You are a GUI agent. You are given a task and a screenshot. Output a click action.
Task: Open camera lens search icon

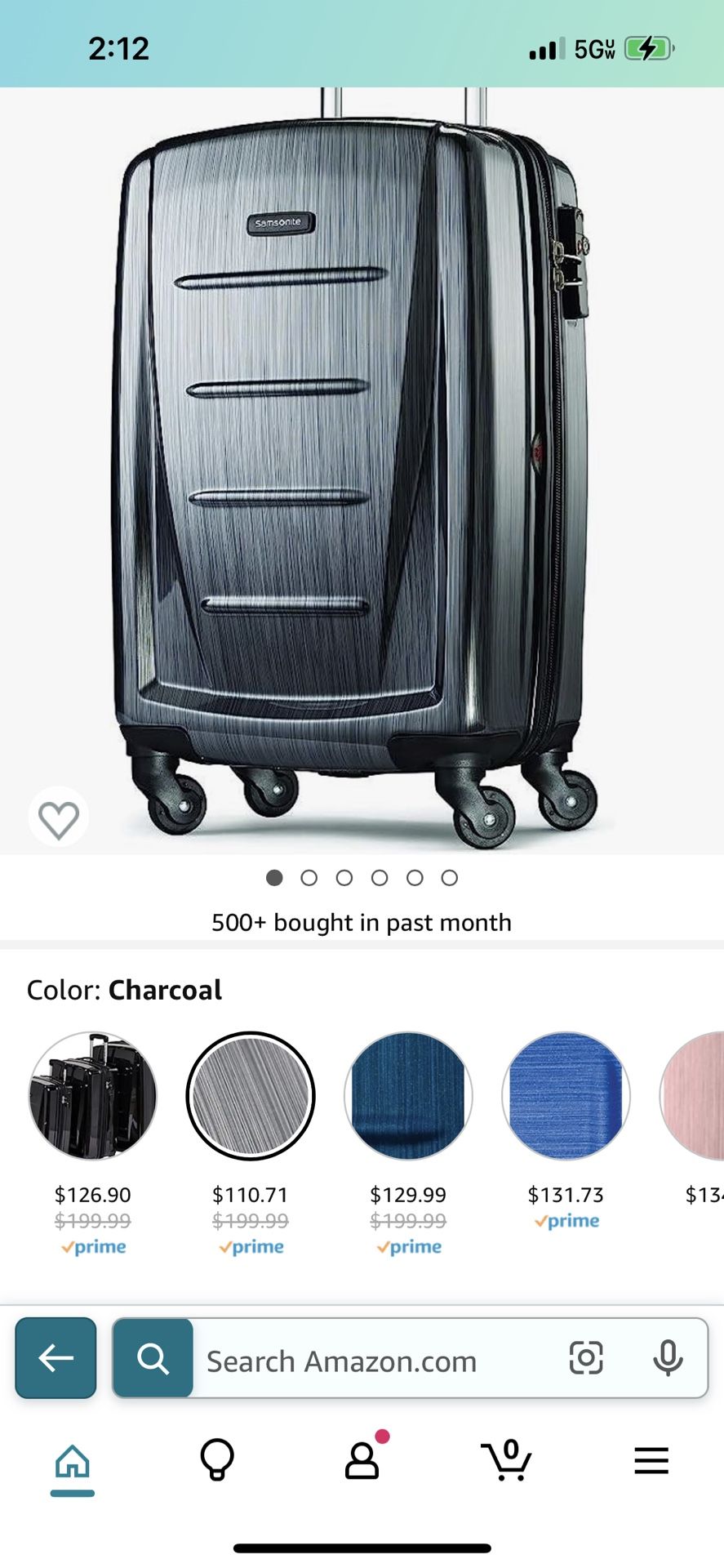pyautogui.click(x=586, y=1358)
